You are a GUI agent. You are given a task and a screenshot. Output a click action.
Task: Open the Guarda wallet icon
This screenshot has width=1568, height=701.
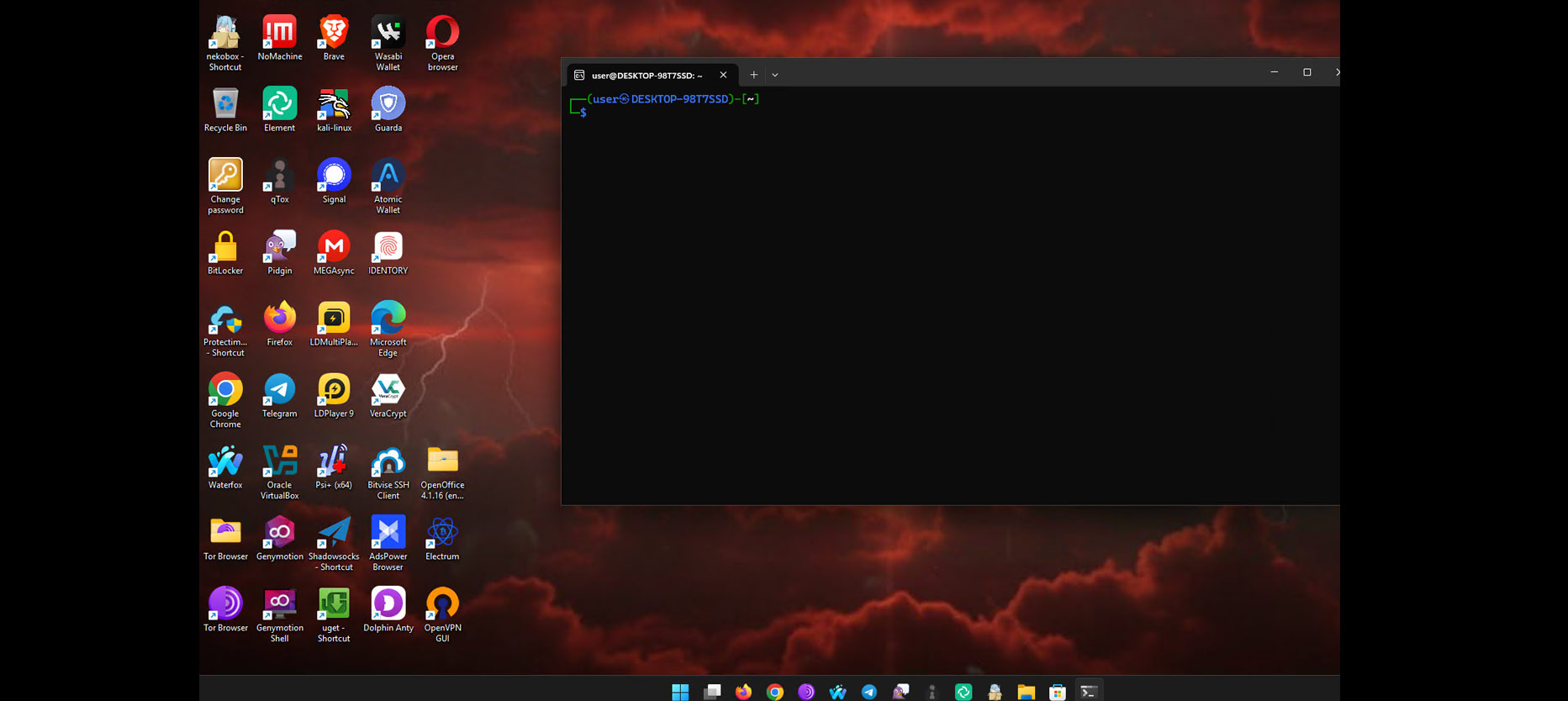click(388, 110)
